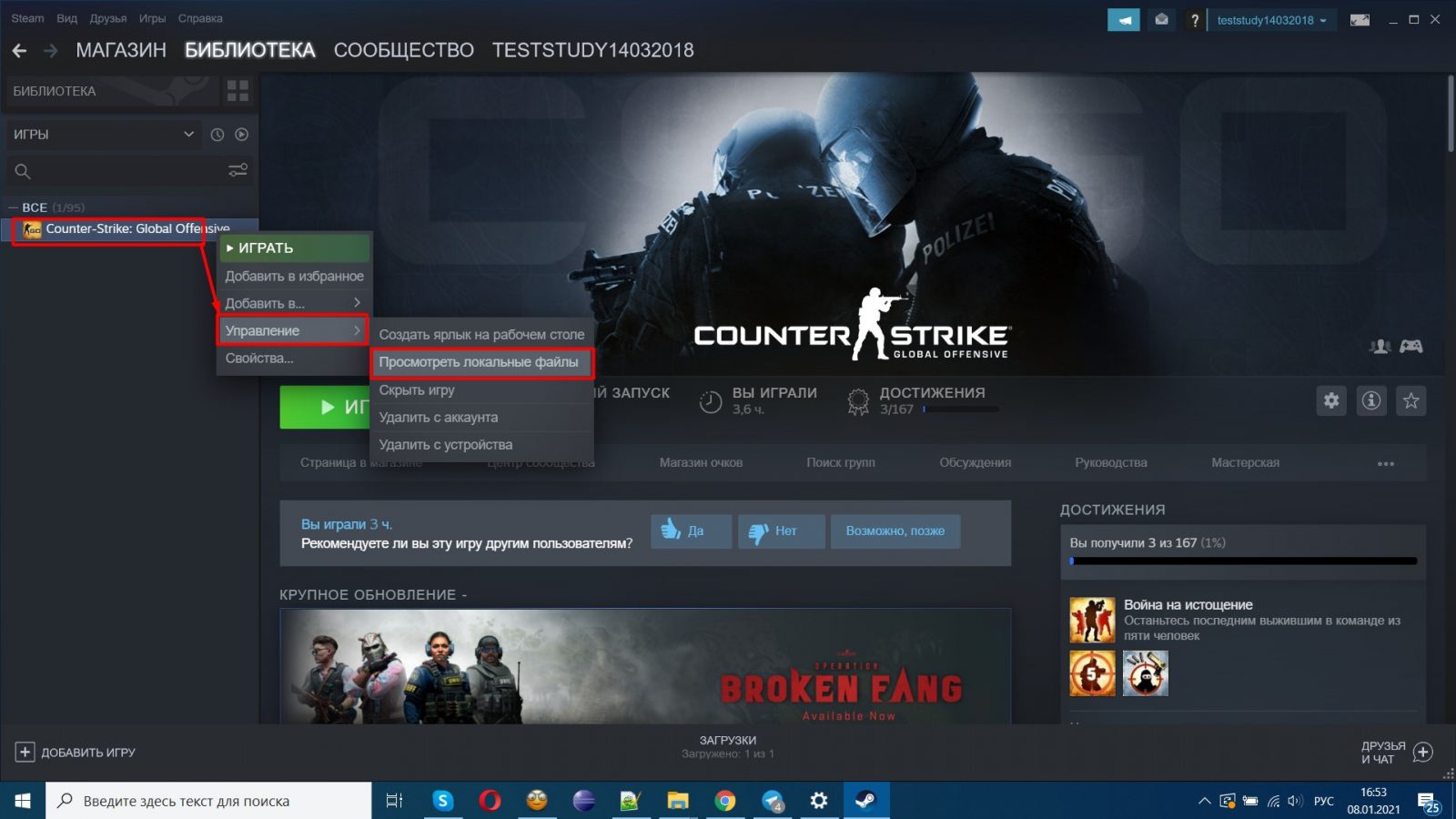Screen dimensions: 1456x819
Task: Go to МАГАЗИН tab
Action: (x=121, y=50)
